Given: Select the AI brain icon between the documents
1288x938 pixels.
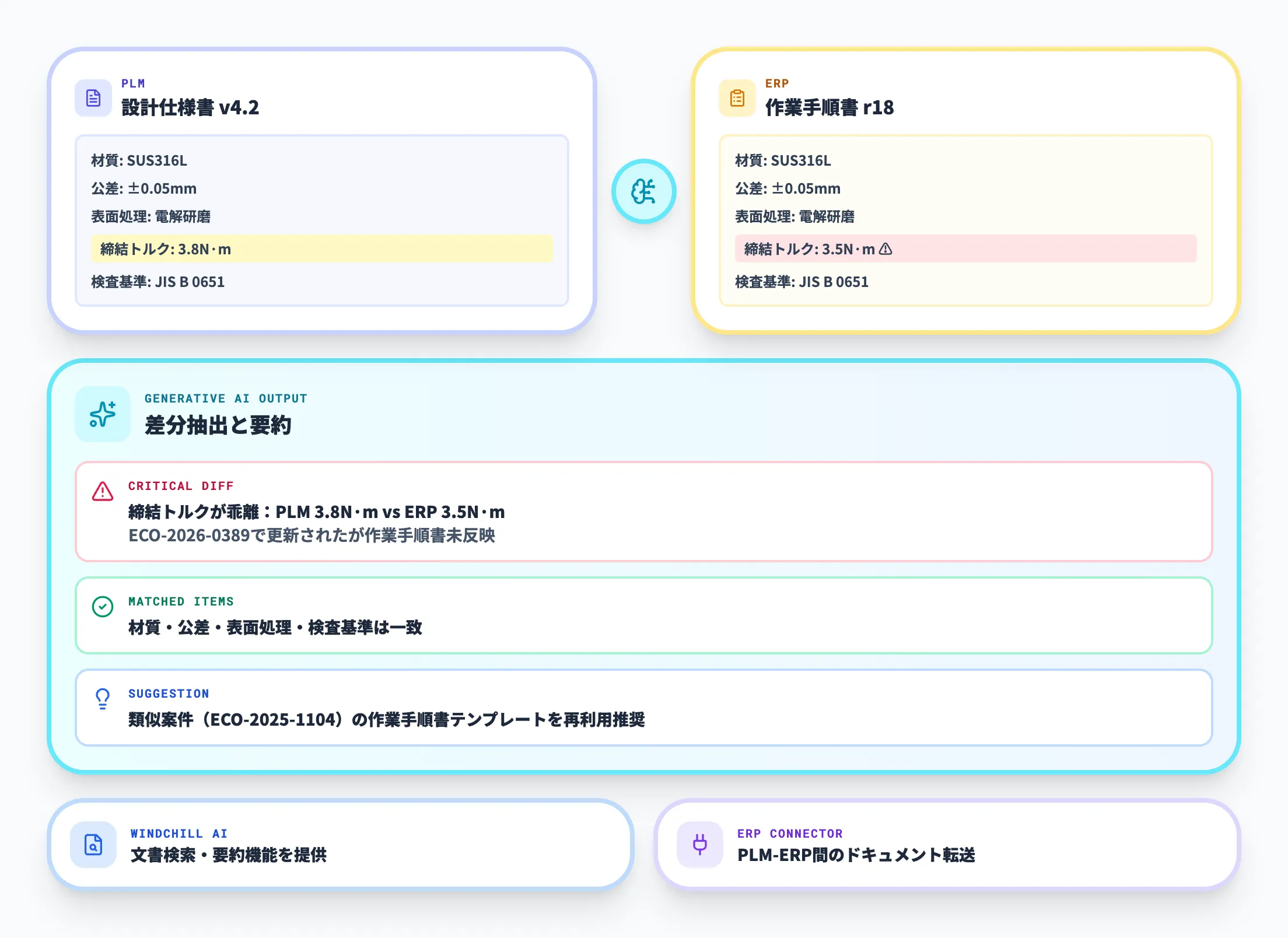Looking at the screenshot, I should point(643,192).
